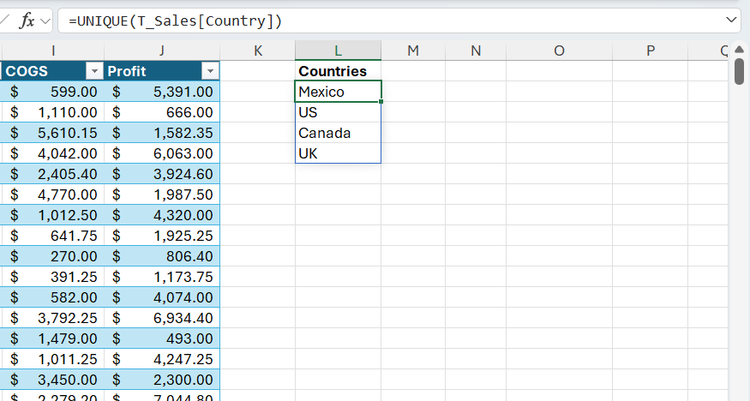Expand the formula bar with the chevron
The image size is (750, 401).
click(731, 20)
